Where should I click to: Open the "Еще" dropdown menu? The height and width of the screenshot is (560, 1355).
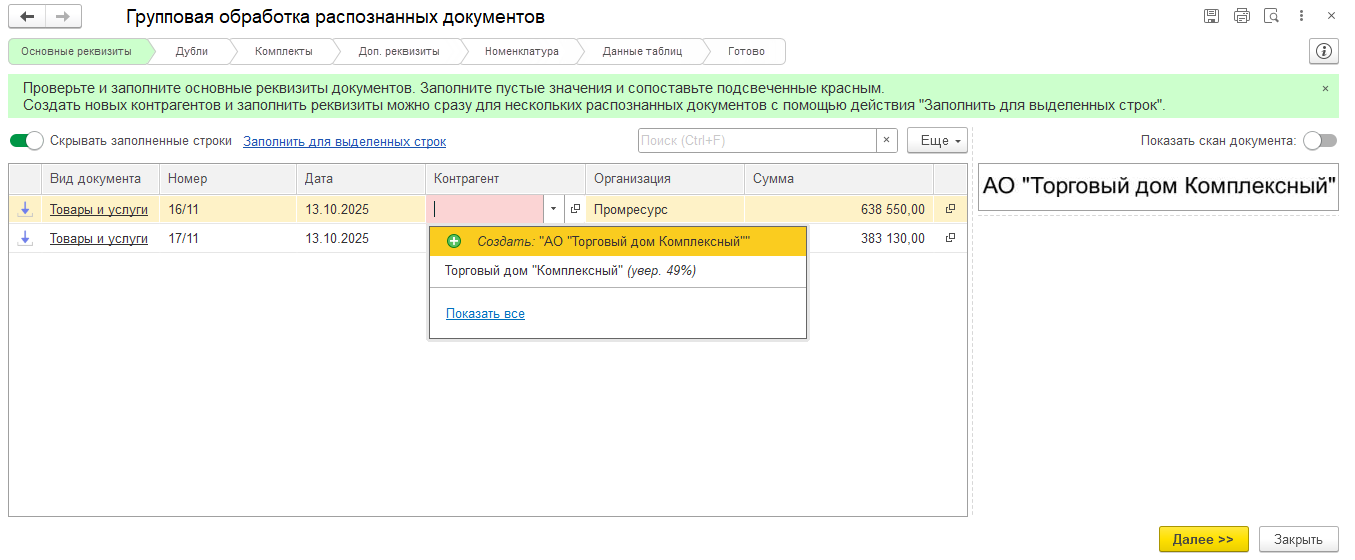[937, 141]
